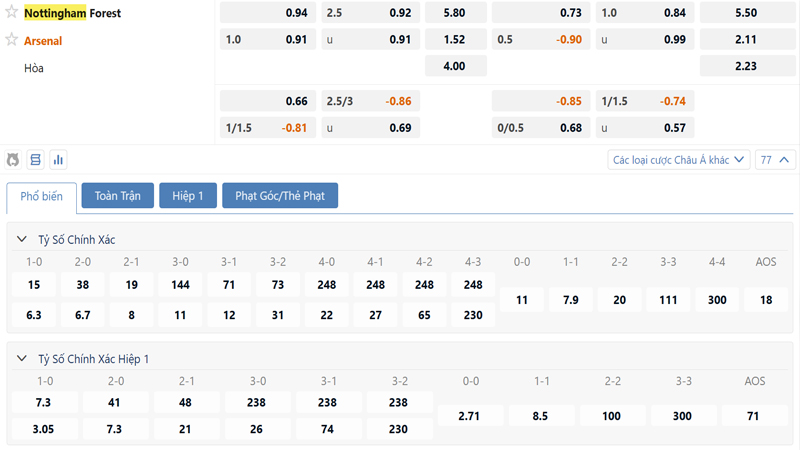
Task: Pick full match AOS odds 18
Action: click(x=766, y=300)
